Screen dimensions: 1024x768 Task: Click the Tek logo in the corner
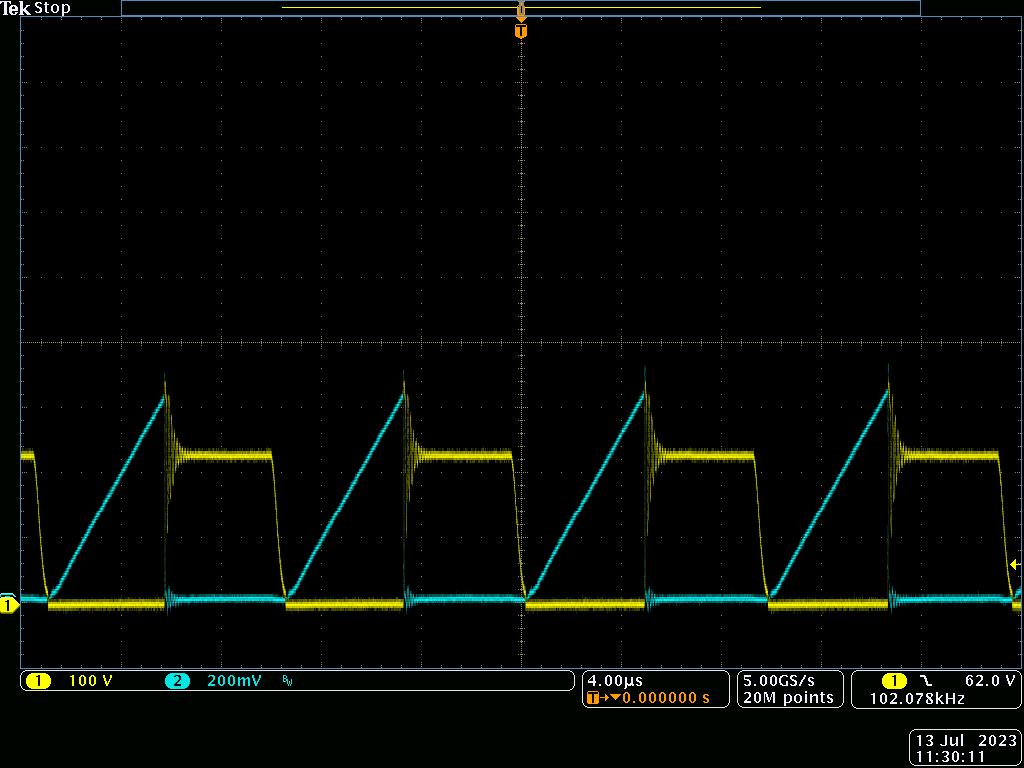click(x=15, y=8)
